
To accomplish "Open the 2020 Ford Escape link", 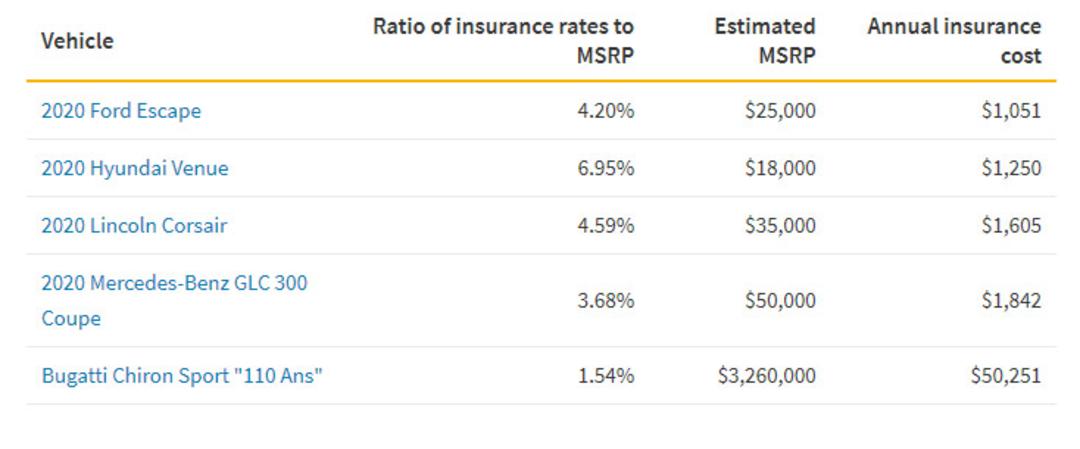I will 121,111.
